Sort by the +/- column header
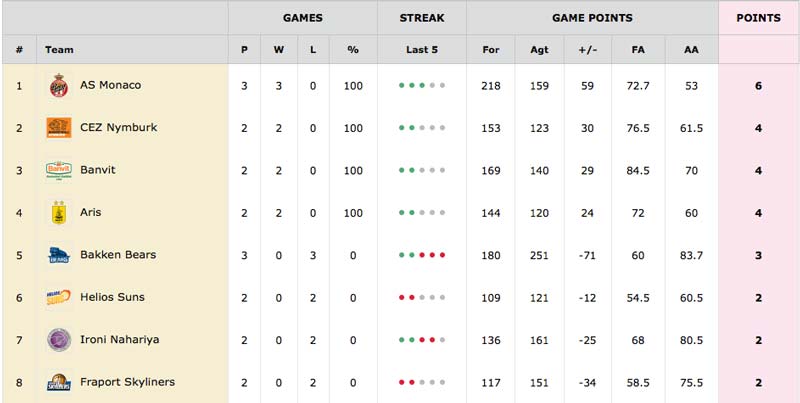The image size is (800, 403). pos(588,49)
